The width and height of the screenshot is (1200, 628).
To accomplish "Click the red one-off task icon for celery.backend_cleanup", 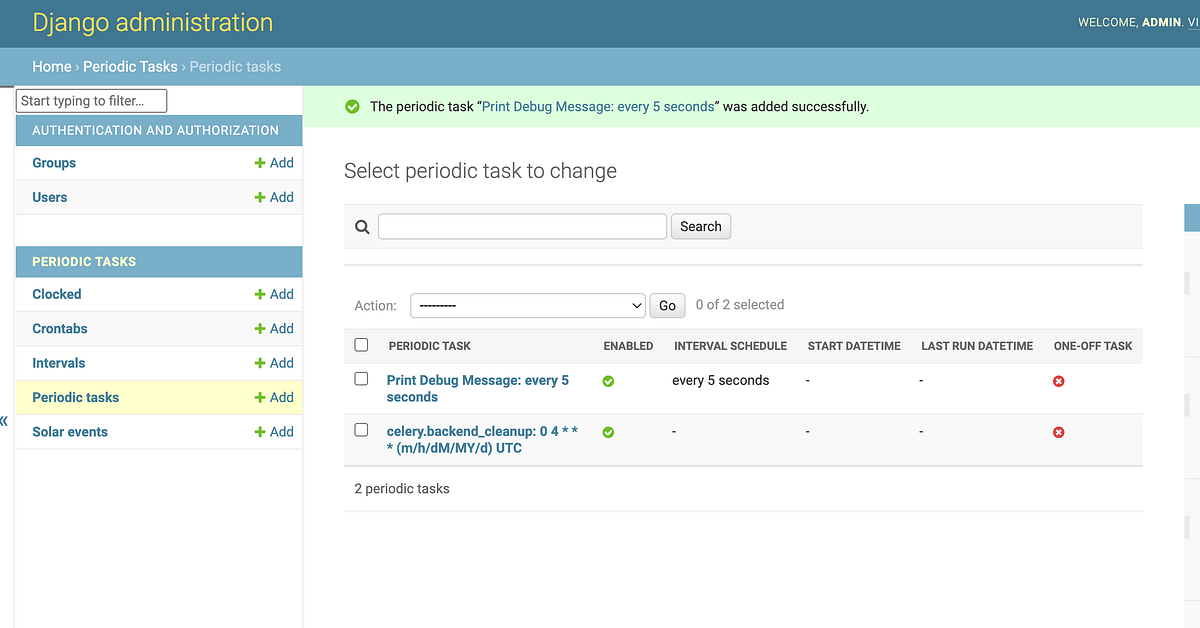I will click(x=1059, y=432).
